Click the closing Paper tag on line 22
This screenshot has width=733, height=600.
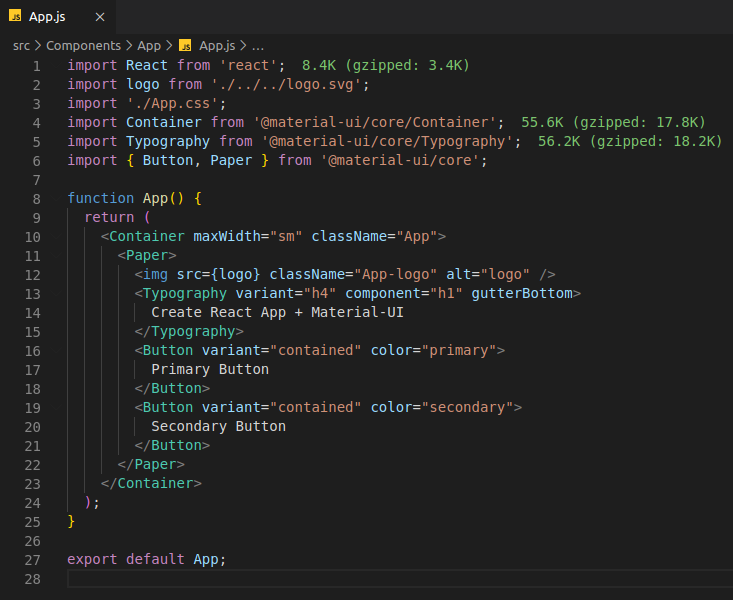click(151, 464)
